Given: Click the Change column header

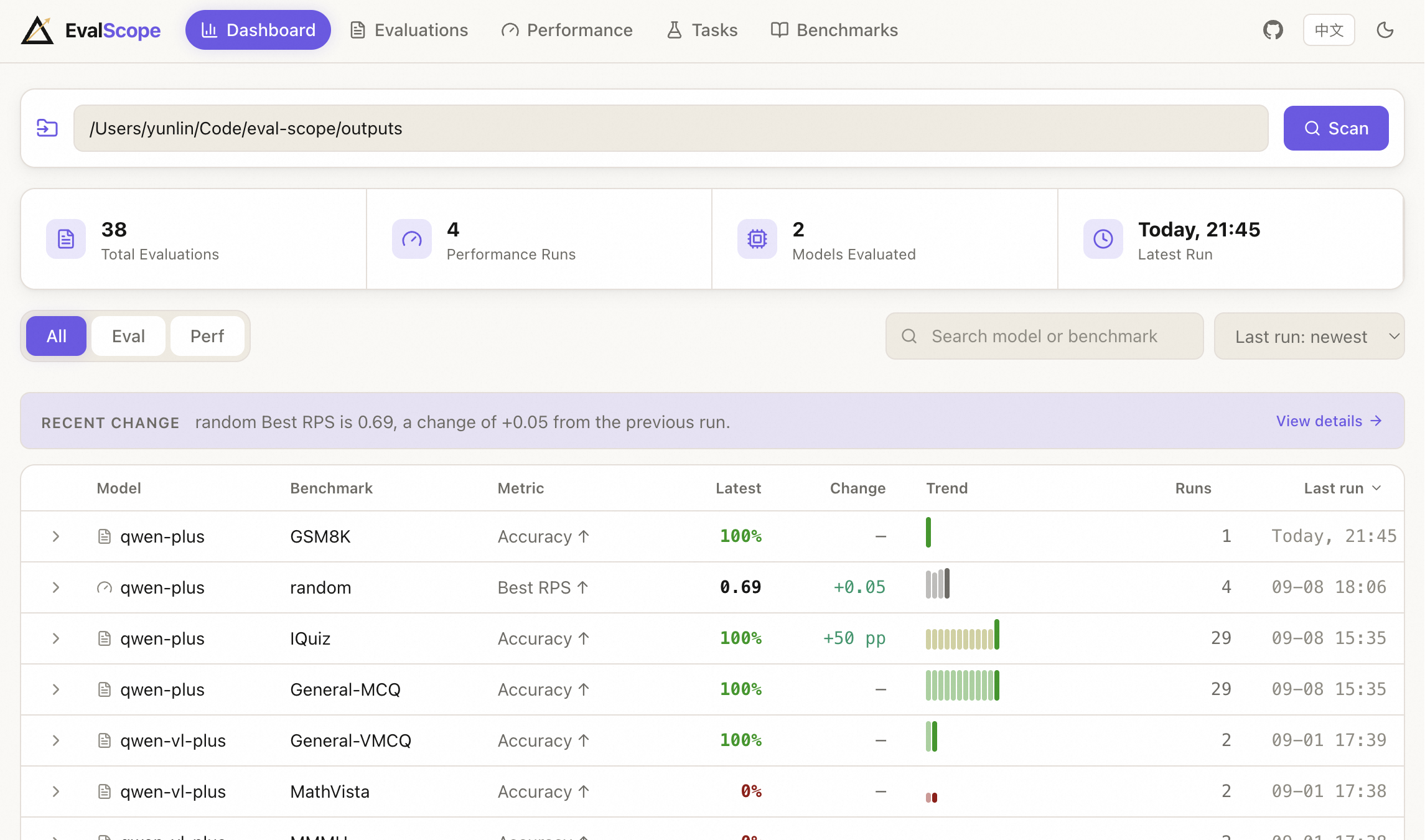Looking at the screenshot, I should (x=857, y=488).
